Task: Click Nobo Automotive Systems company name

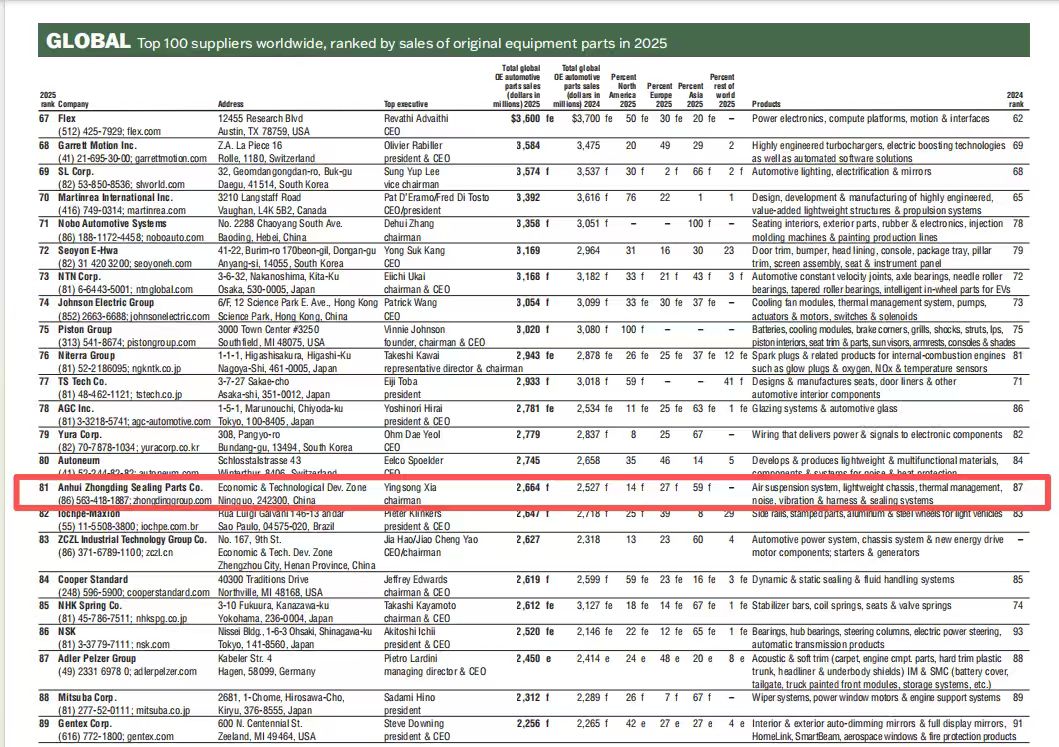Action: point(112,224)
